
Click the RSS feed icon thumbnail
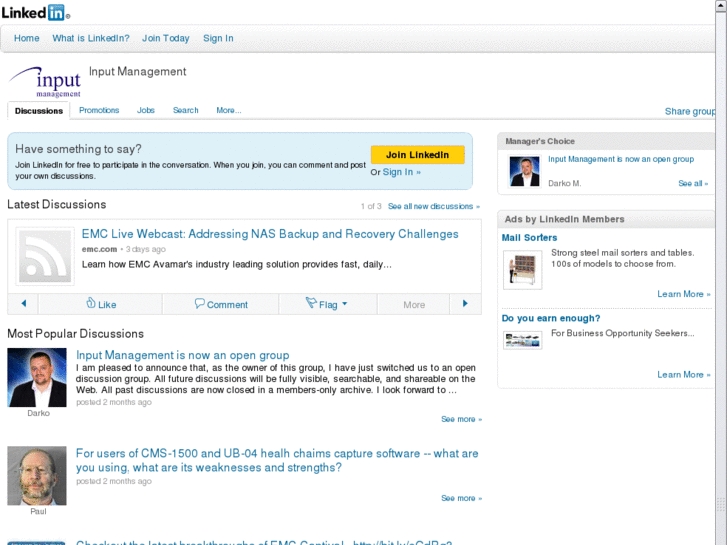45,256
